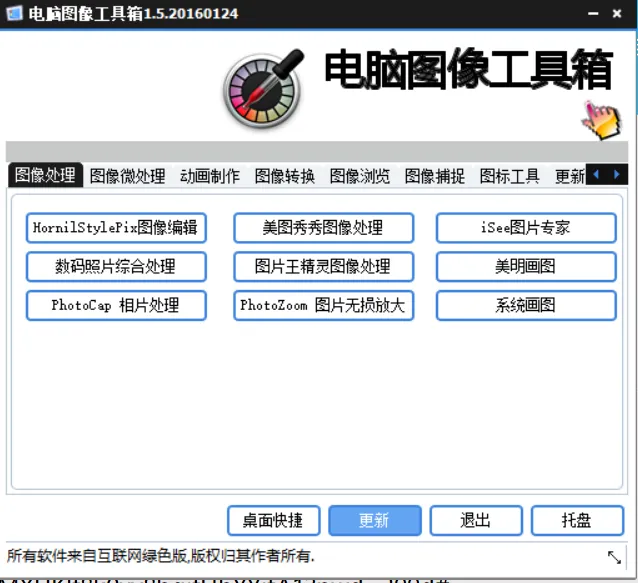Send to tray with 托盘 button

[577, 520]
